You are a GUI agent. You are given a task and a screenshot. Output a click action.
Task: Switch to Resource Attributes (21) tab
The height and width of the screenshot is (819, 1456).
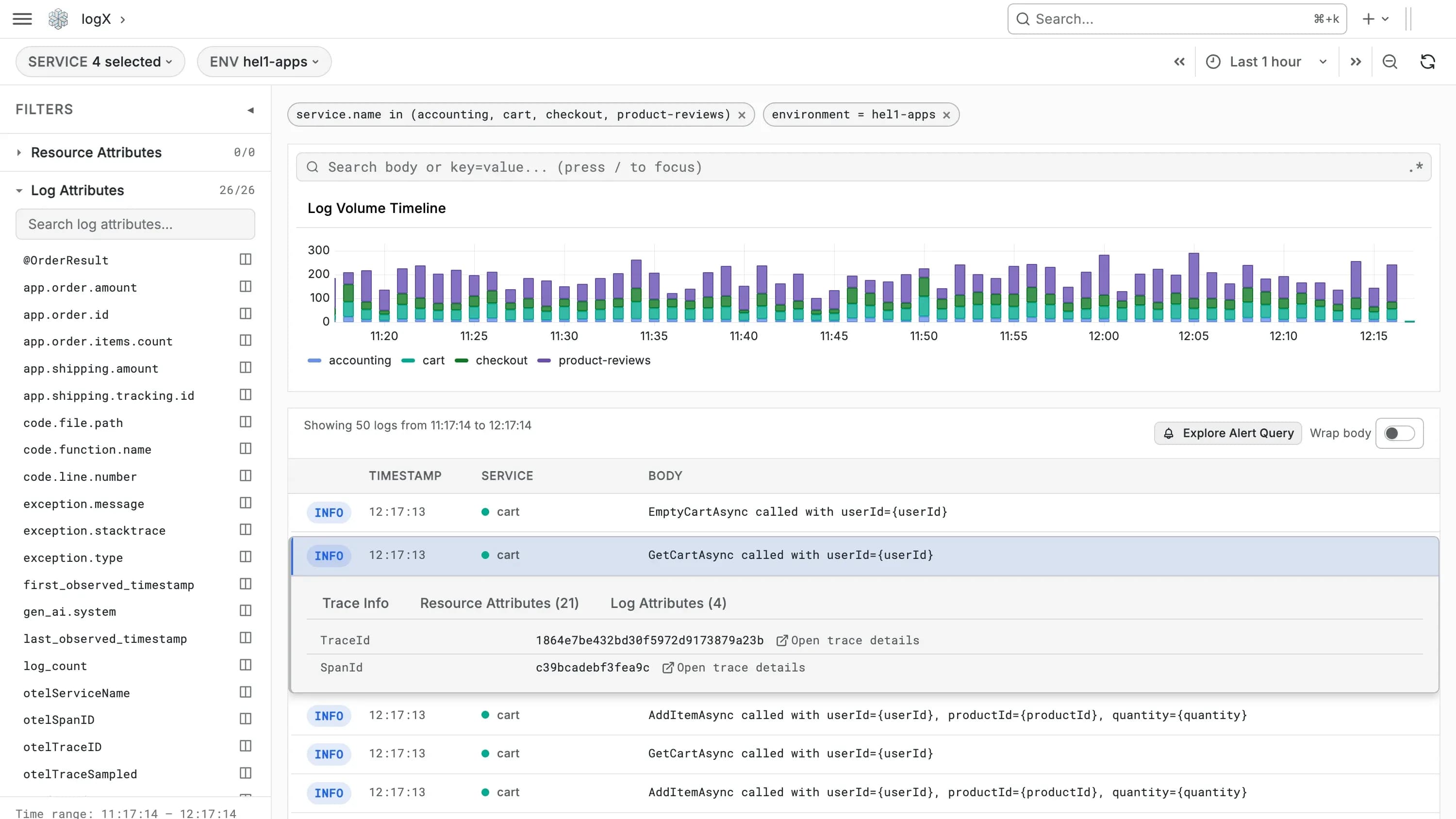tap(499, 603)
